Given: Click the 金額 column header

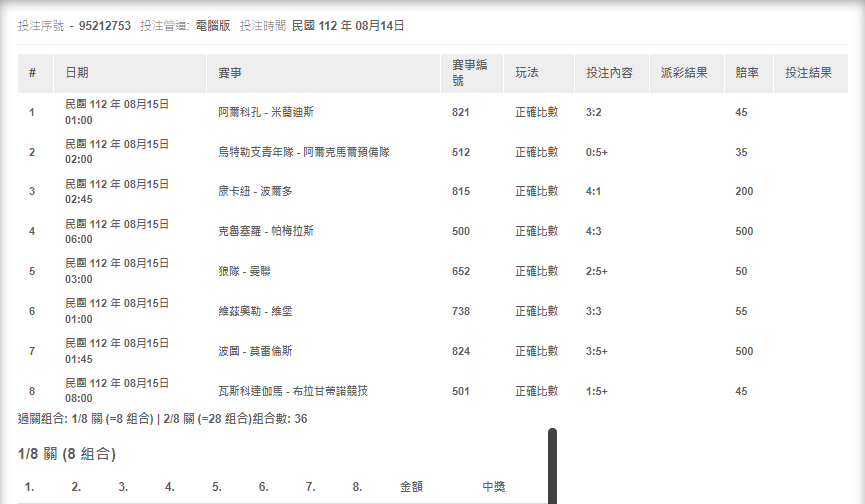Looking at the screenshot, I should [412, 487].
